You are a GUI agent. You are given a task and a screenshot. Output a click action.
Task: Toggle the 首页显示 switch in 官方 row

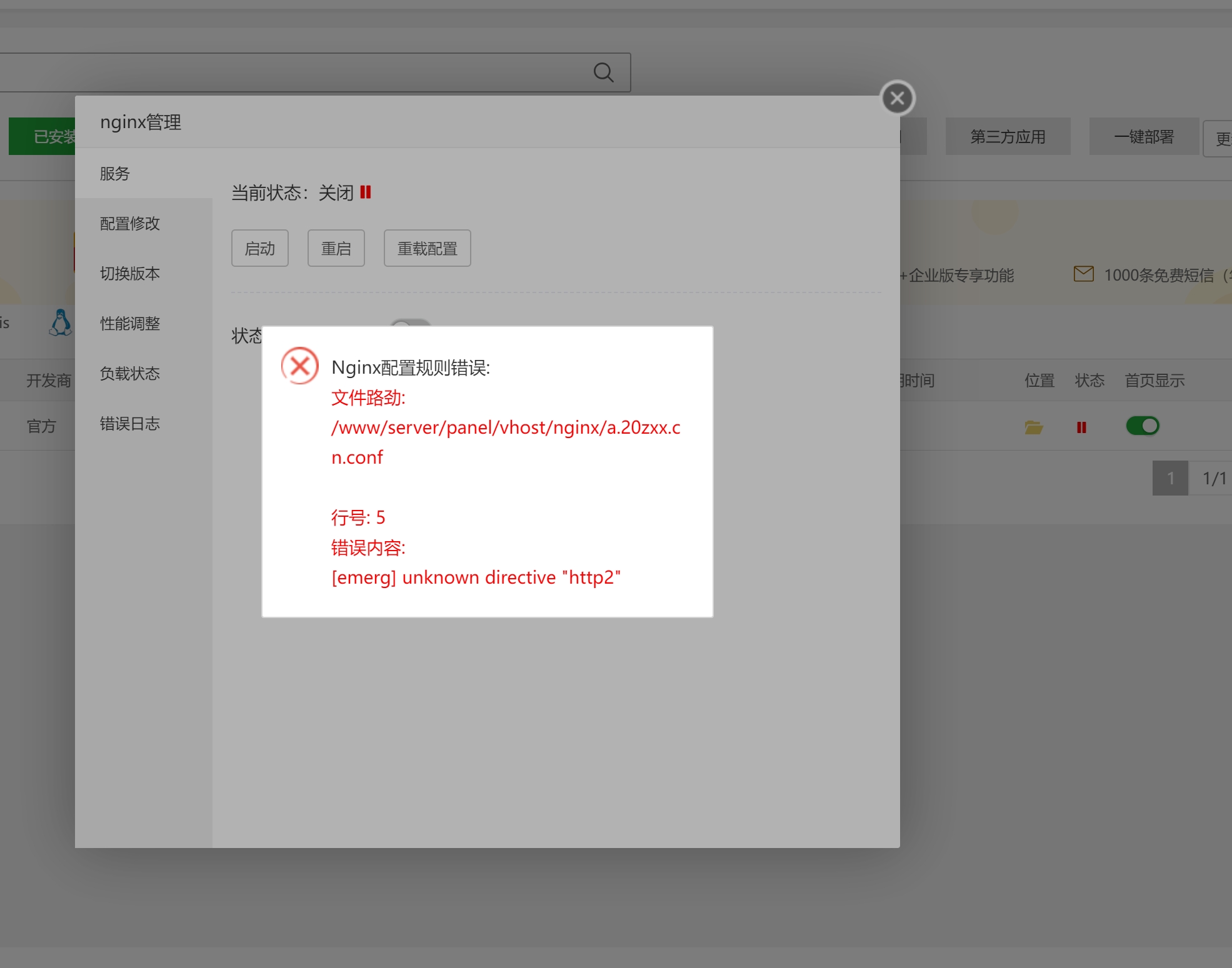pos(1143,426)
